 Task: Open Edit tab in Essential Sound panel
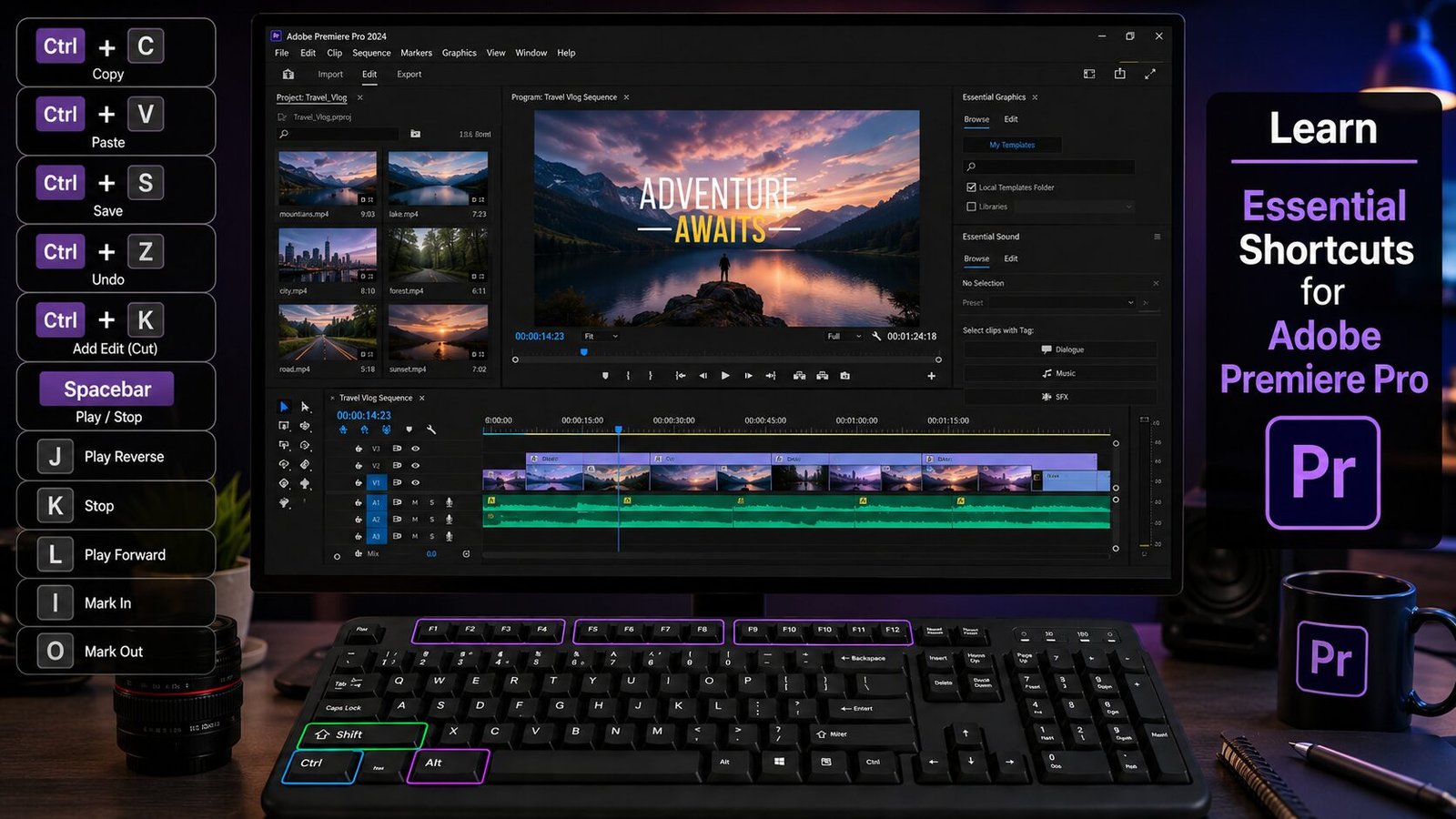1011,258
